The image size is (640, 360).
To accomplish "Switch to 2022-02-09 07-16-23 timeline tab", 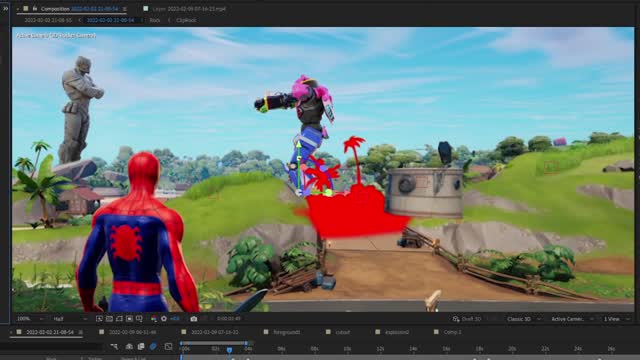I will (x=215, y=332).
